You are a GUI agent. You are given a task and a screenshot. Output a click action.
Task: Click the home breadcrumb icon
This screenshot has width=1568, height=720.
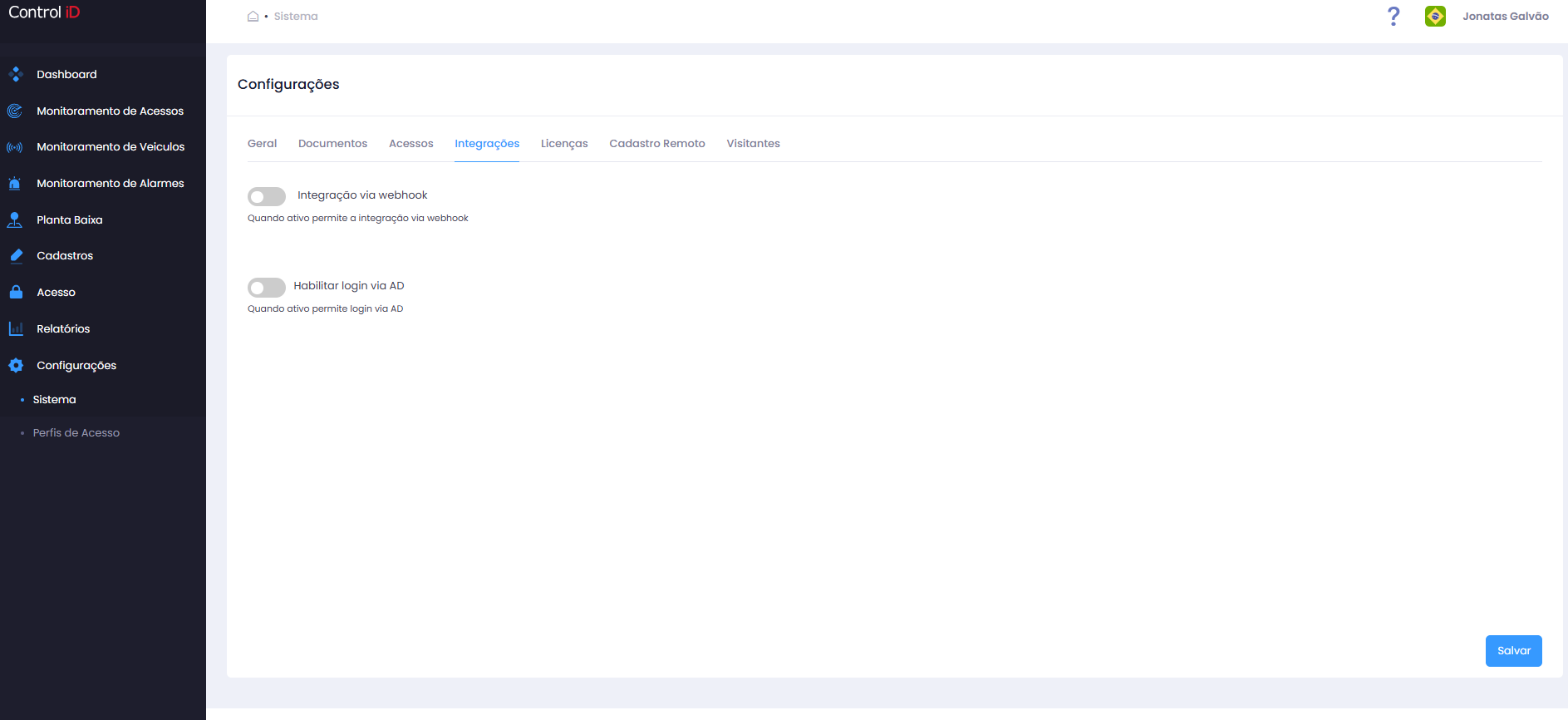coord(253,16)
